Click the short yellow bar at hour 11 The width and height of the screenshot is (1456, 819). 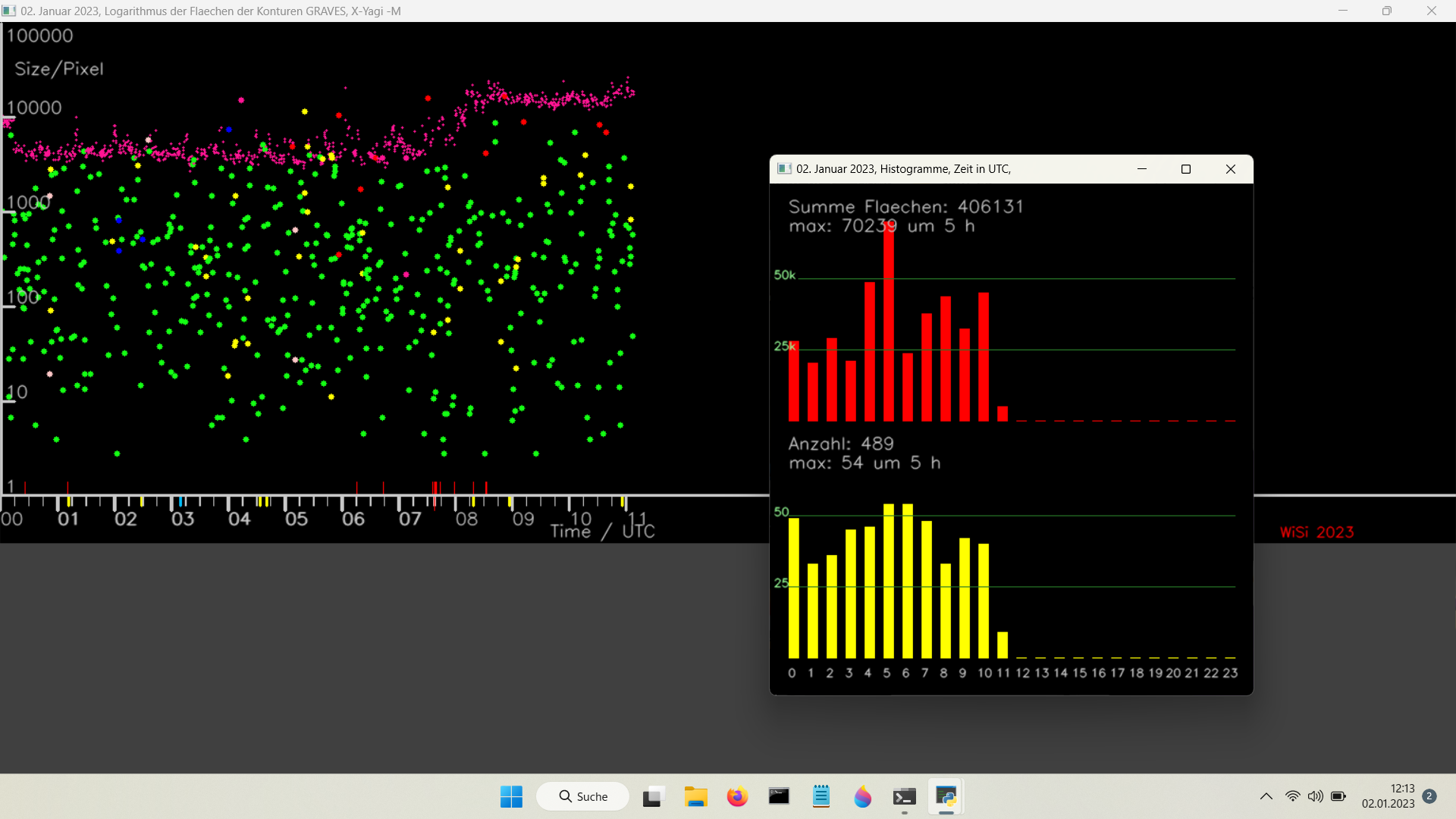coord(1003,645)
